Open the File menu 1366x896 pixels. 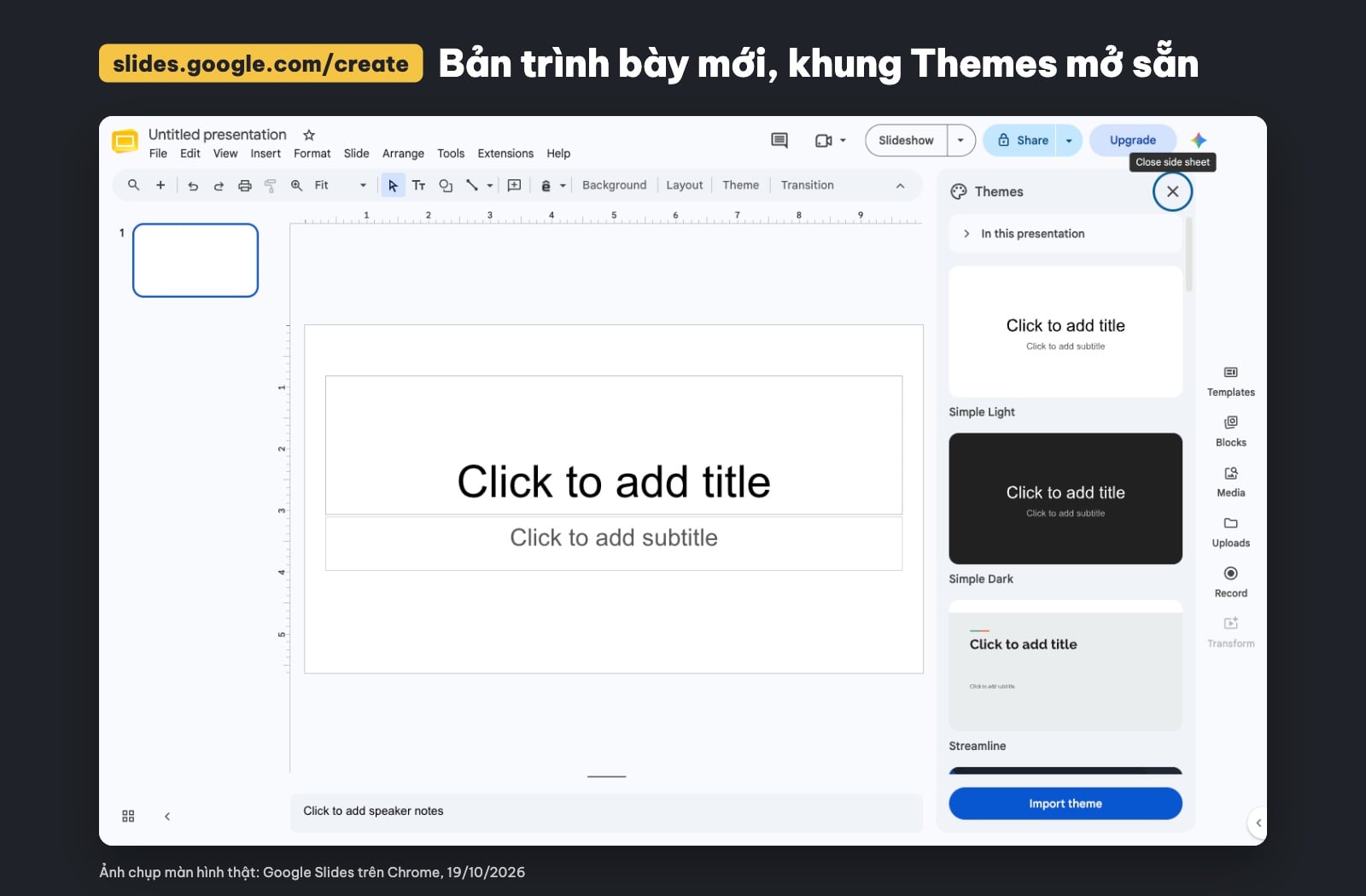[158, 154]
